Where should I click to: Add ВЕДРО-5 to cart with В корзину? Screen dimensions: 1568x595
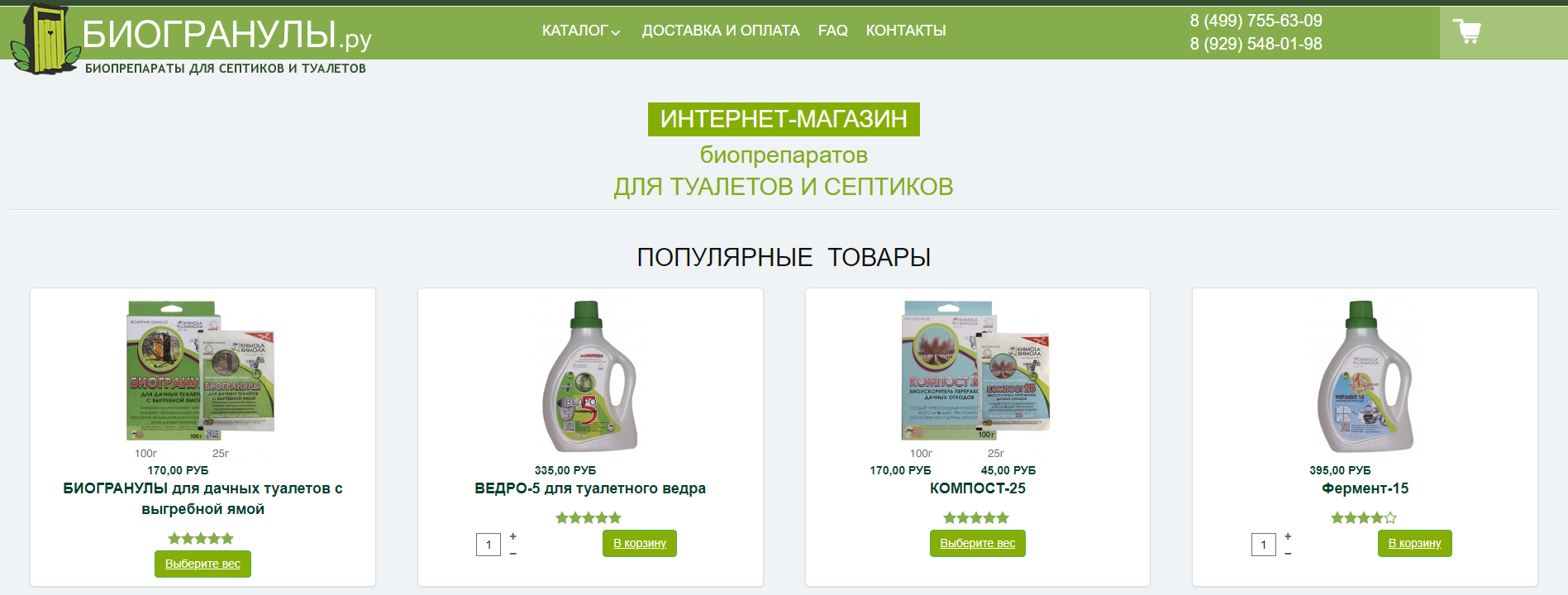tap(640, 543)
